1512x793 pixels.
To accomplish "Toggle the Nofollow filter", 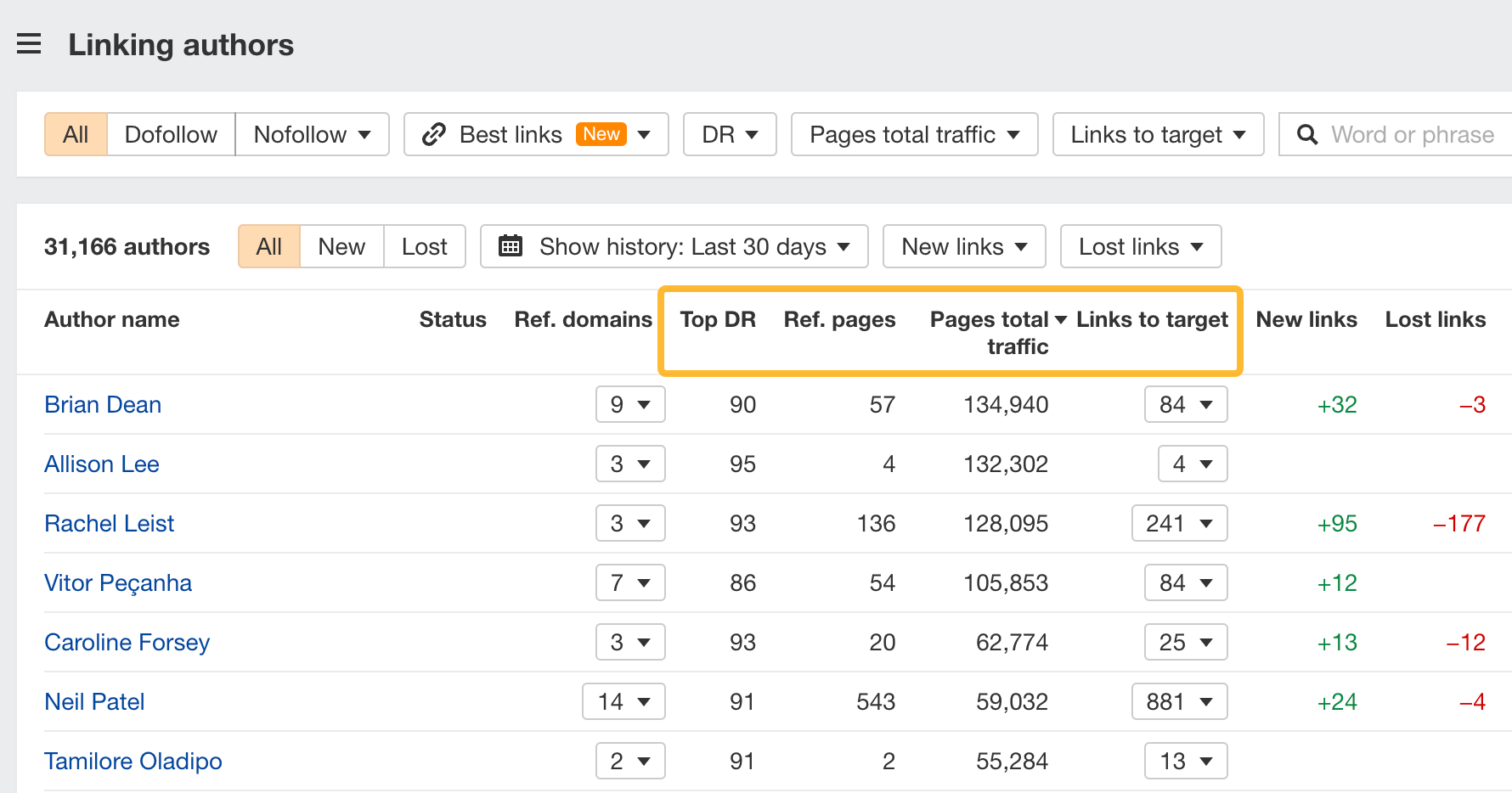I will [312, 134].
